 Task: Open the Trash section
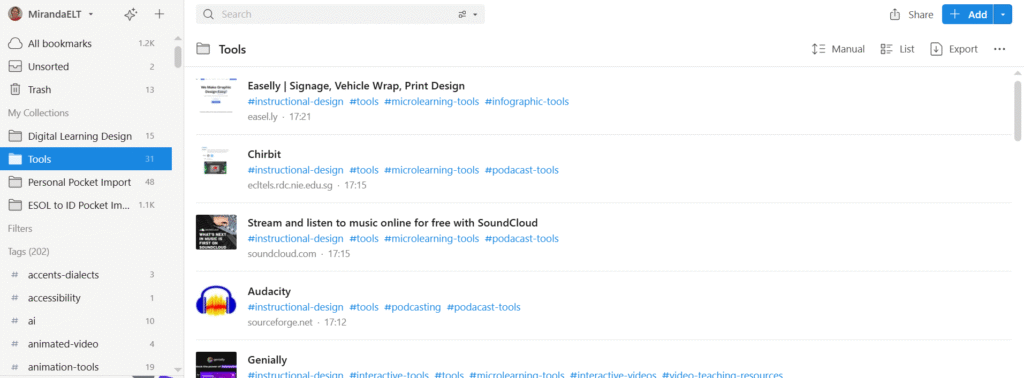point(86,89)
